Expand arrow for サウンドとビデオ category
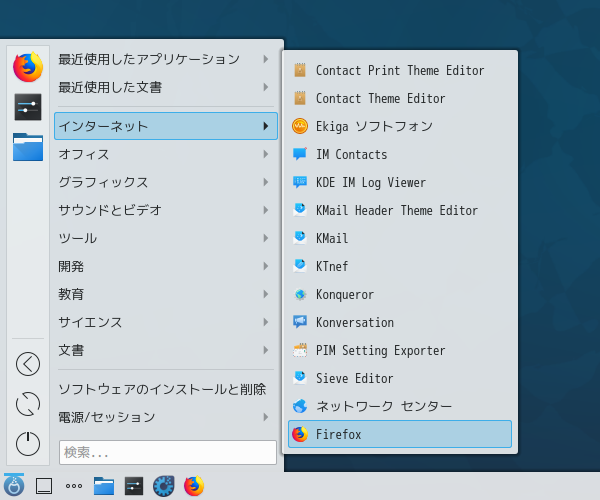The width and height of the screenshot is (600, 500). (266, 210)
